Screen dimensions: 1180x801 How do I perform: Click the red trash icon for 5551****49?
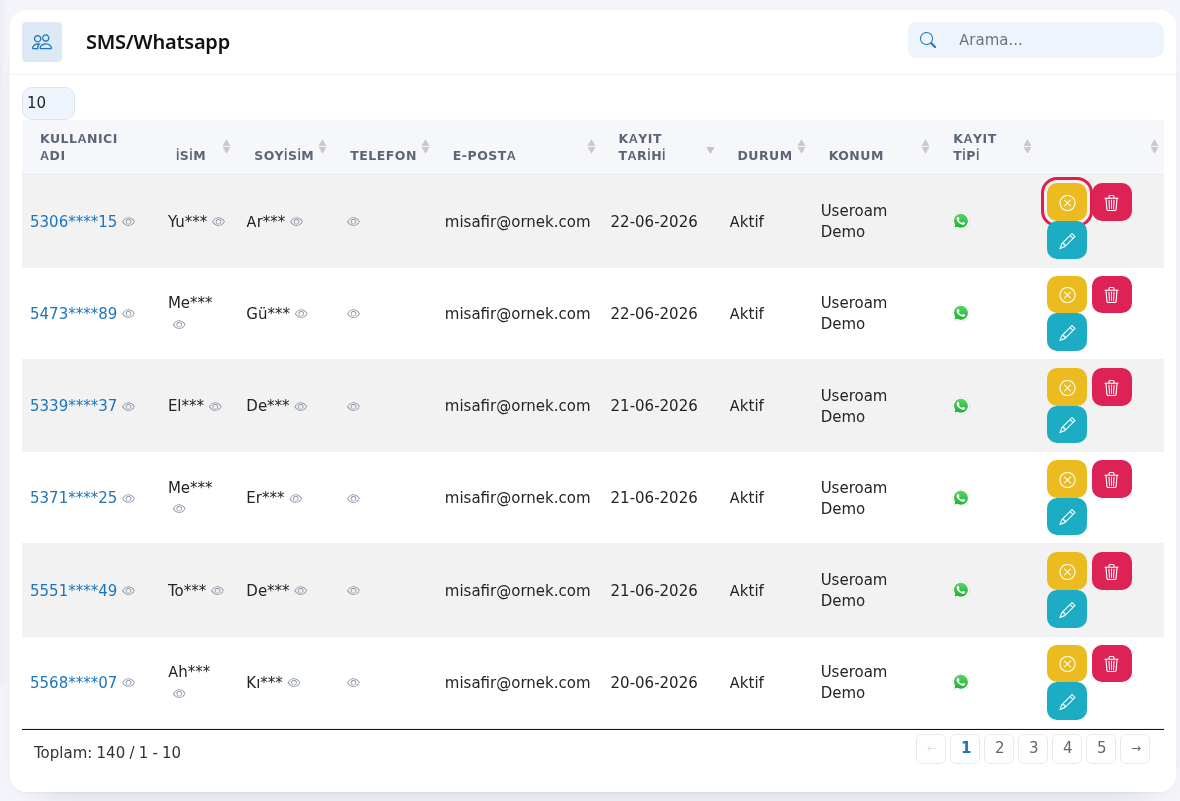tap(1112, 572)
